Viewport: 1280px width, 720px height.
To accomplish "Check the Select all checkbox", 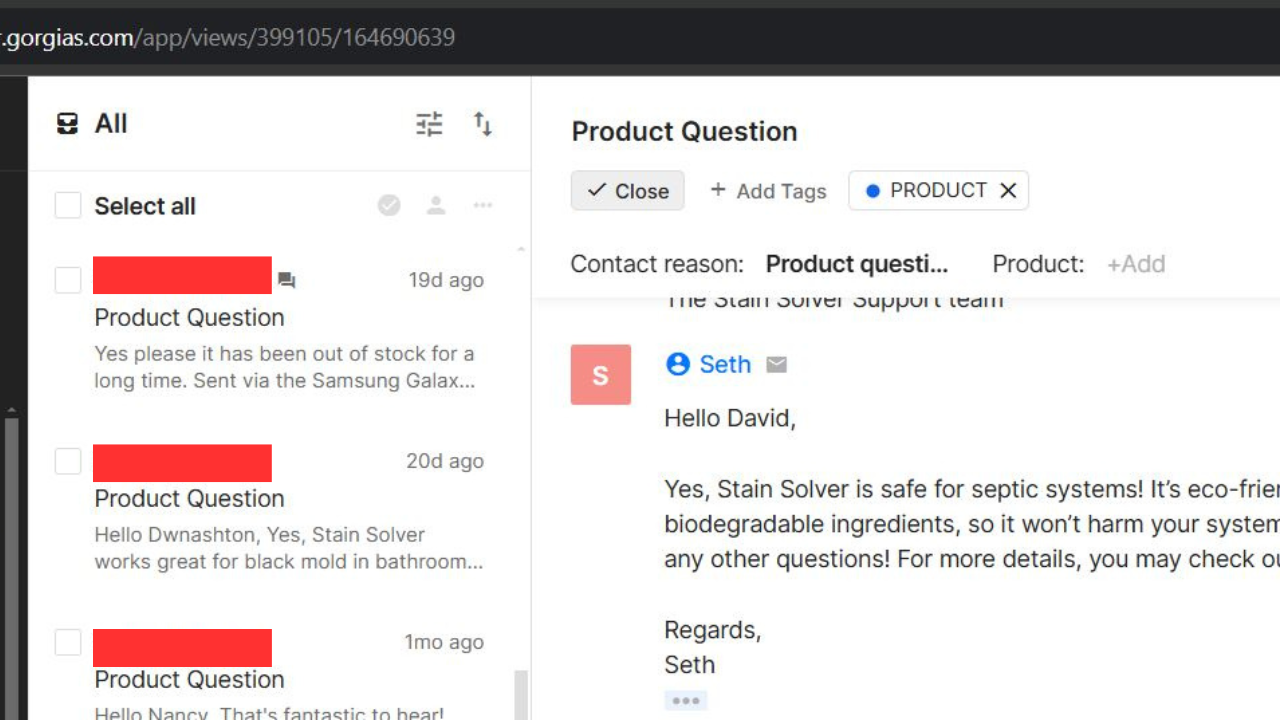I will coord(68,206).
